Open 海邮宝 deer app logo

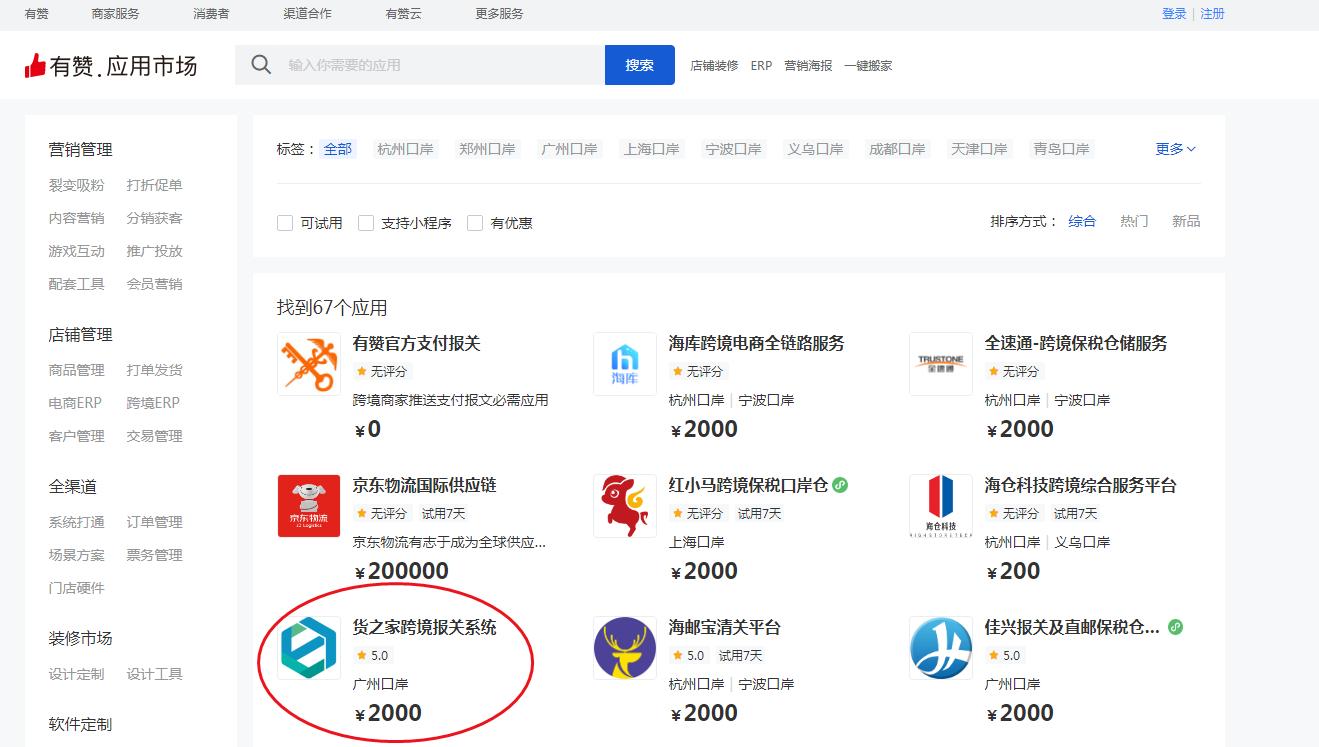625,648
